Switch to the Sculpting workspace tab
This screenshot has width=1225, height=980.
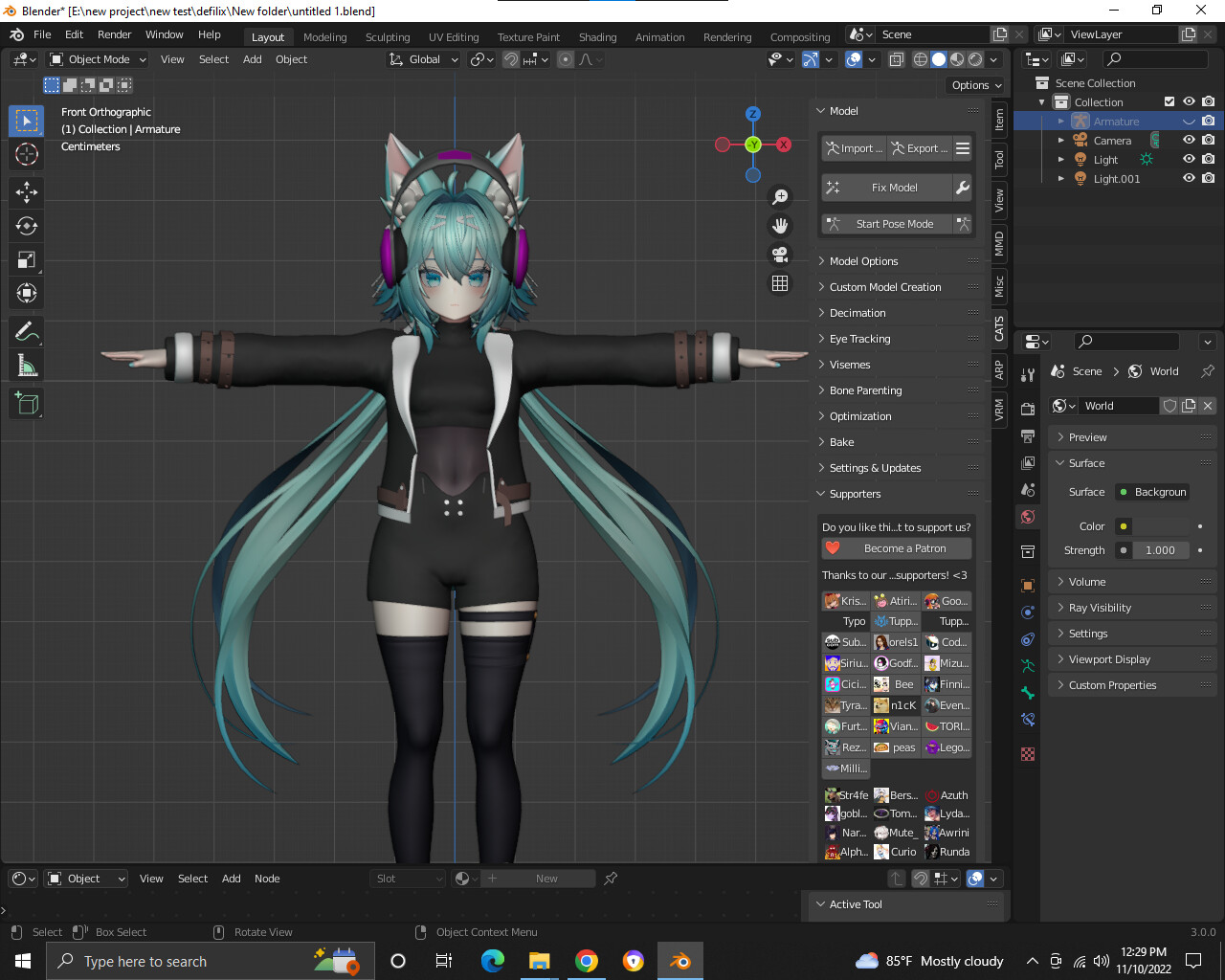click(x=388, y=37)
